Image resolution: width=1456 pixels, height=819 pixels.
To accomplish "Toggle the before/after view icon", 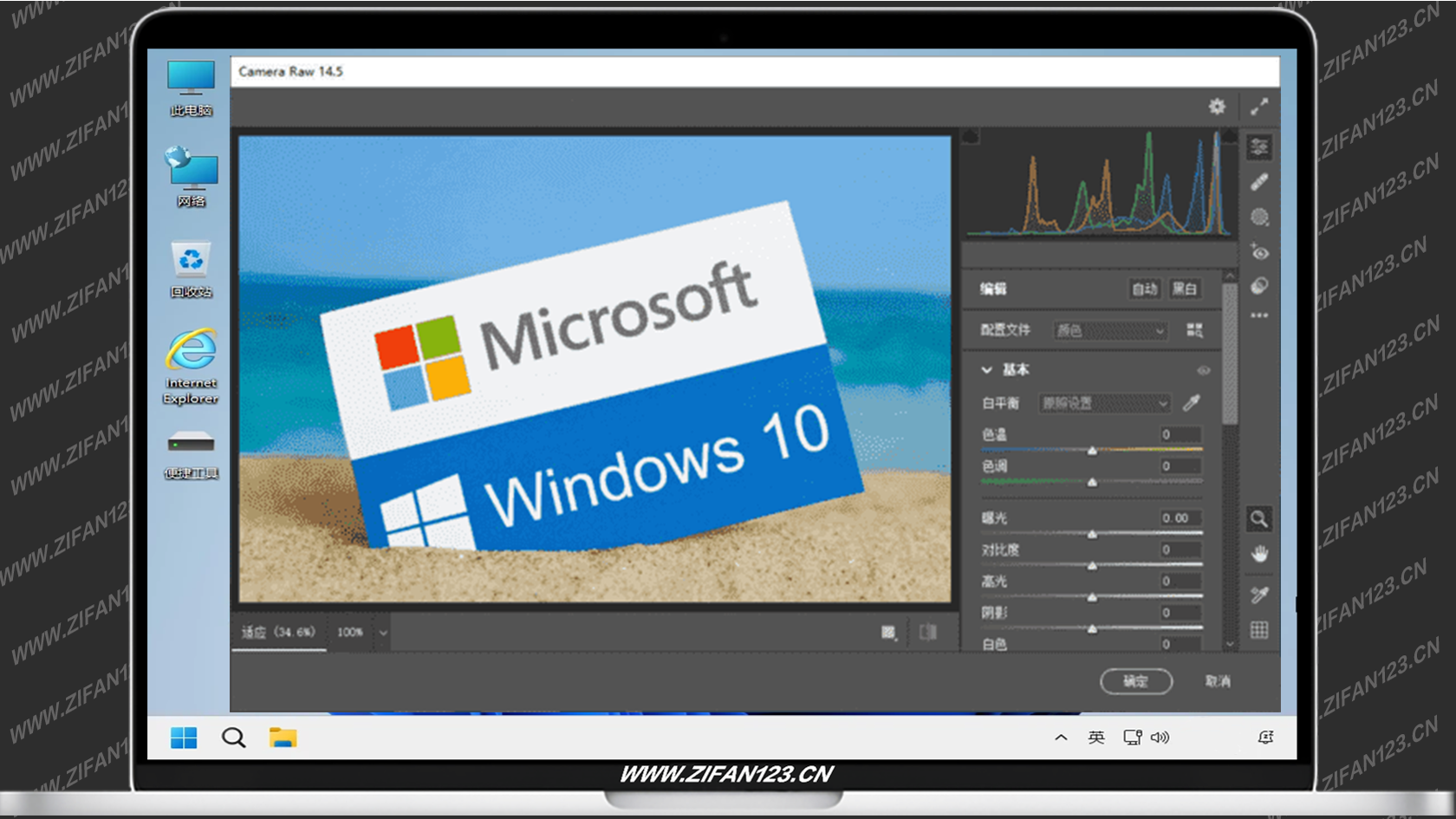I will point(928,632).
